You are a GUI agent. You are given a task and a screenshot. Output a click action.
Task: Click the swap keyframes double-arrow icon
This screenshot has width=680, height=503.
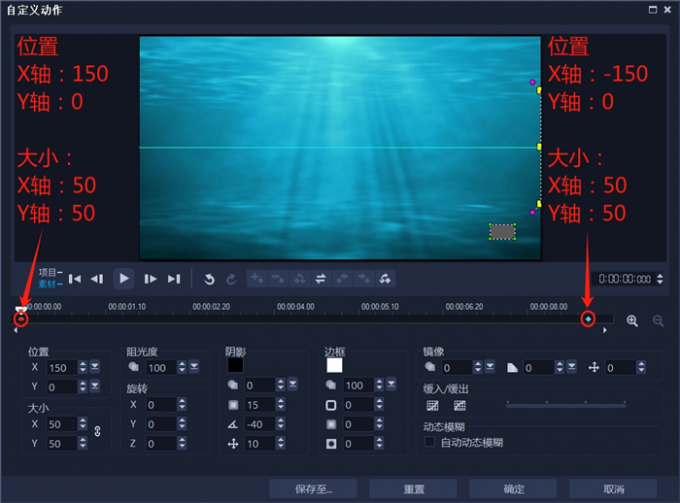point(320,278)
